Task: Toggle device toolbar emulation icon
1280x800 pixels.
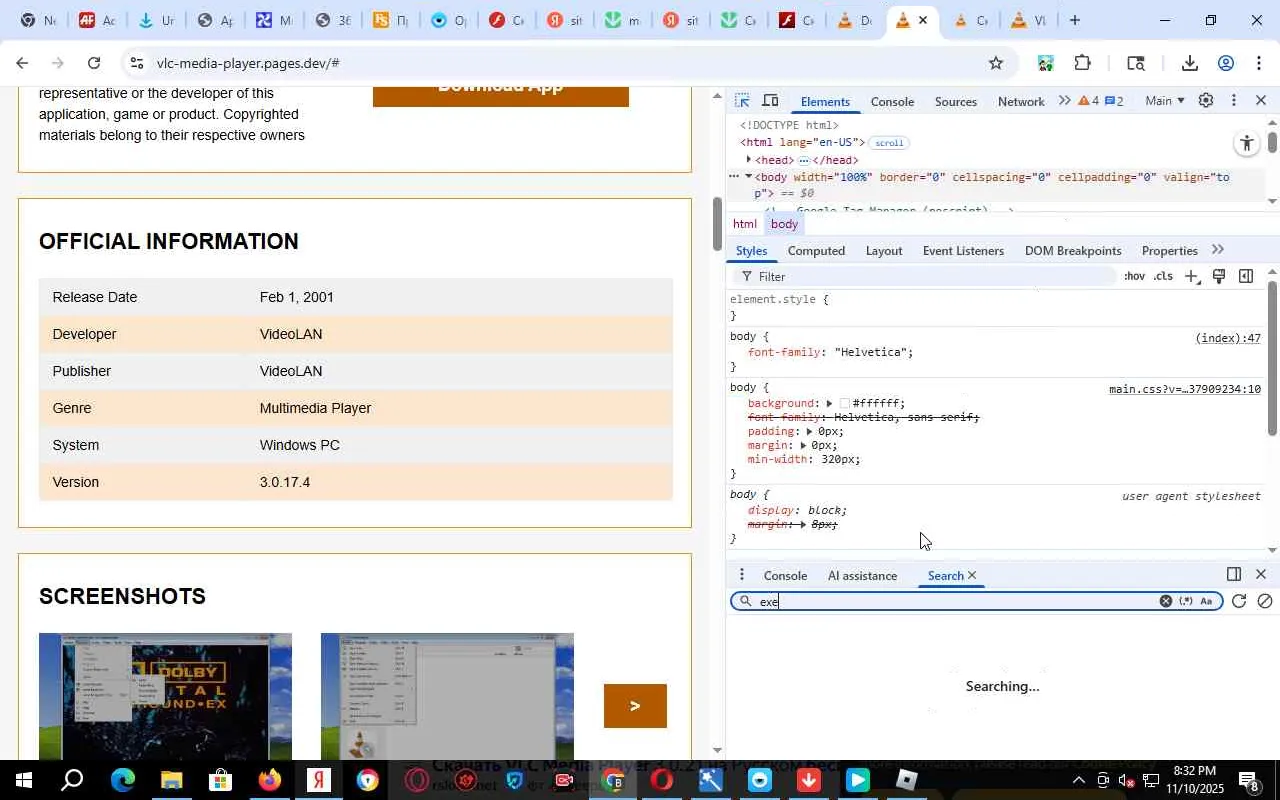Action: click(x=771, y=101)
